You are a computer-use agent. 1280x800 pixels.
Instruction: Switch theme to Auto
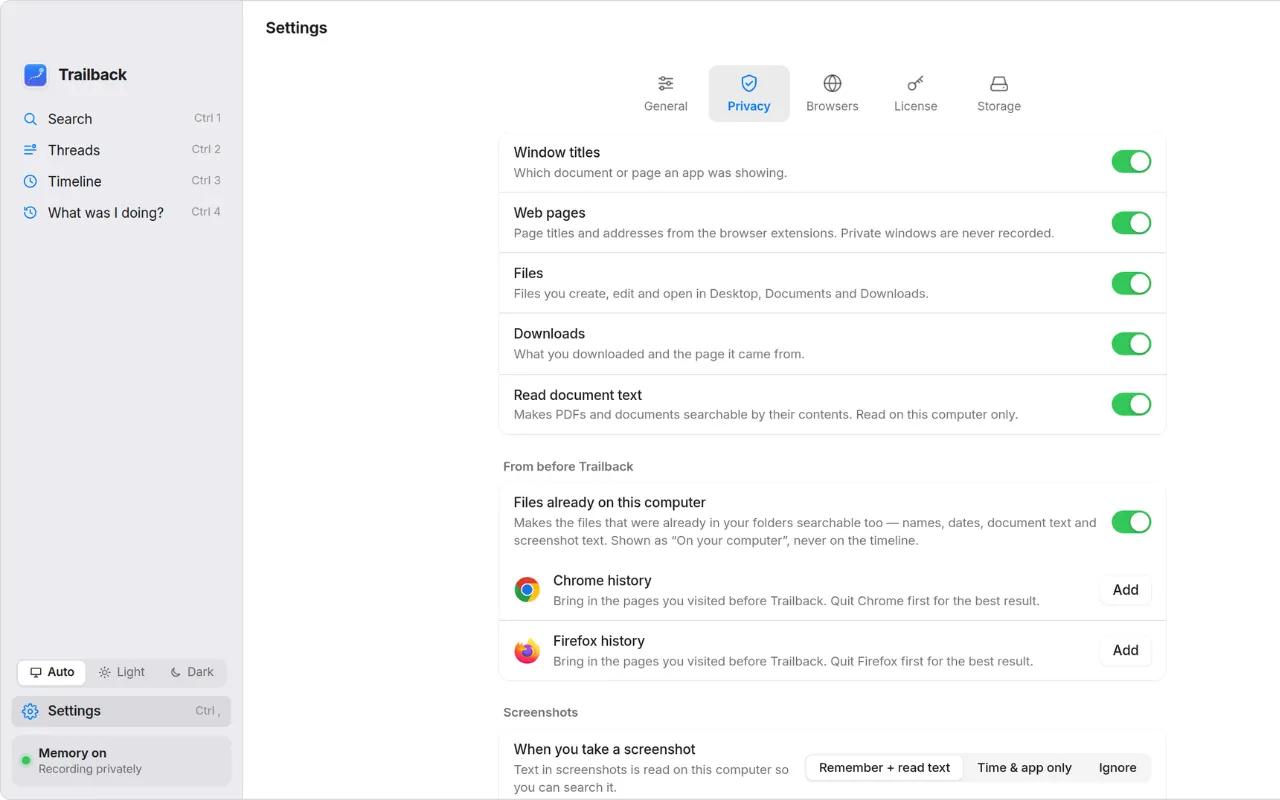tap(52, 672)
